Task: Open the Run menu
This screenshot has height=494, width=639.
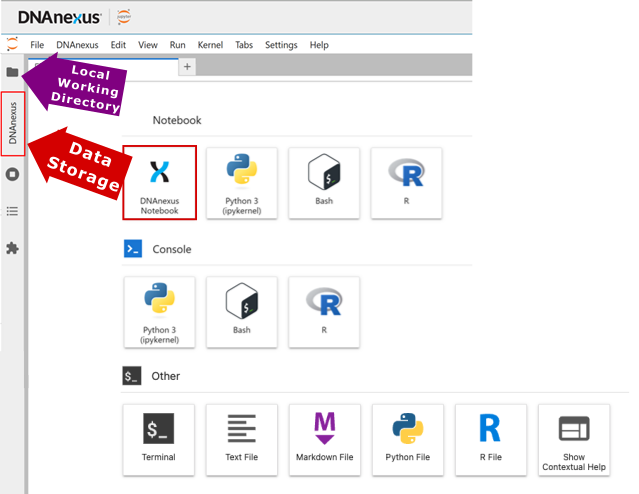Action: (x=178, y=45)
